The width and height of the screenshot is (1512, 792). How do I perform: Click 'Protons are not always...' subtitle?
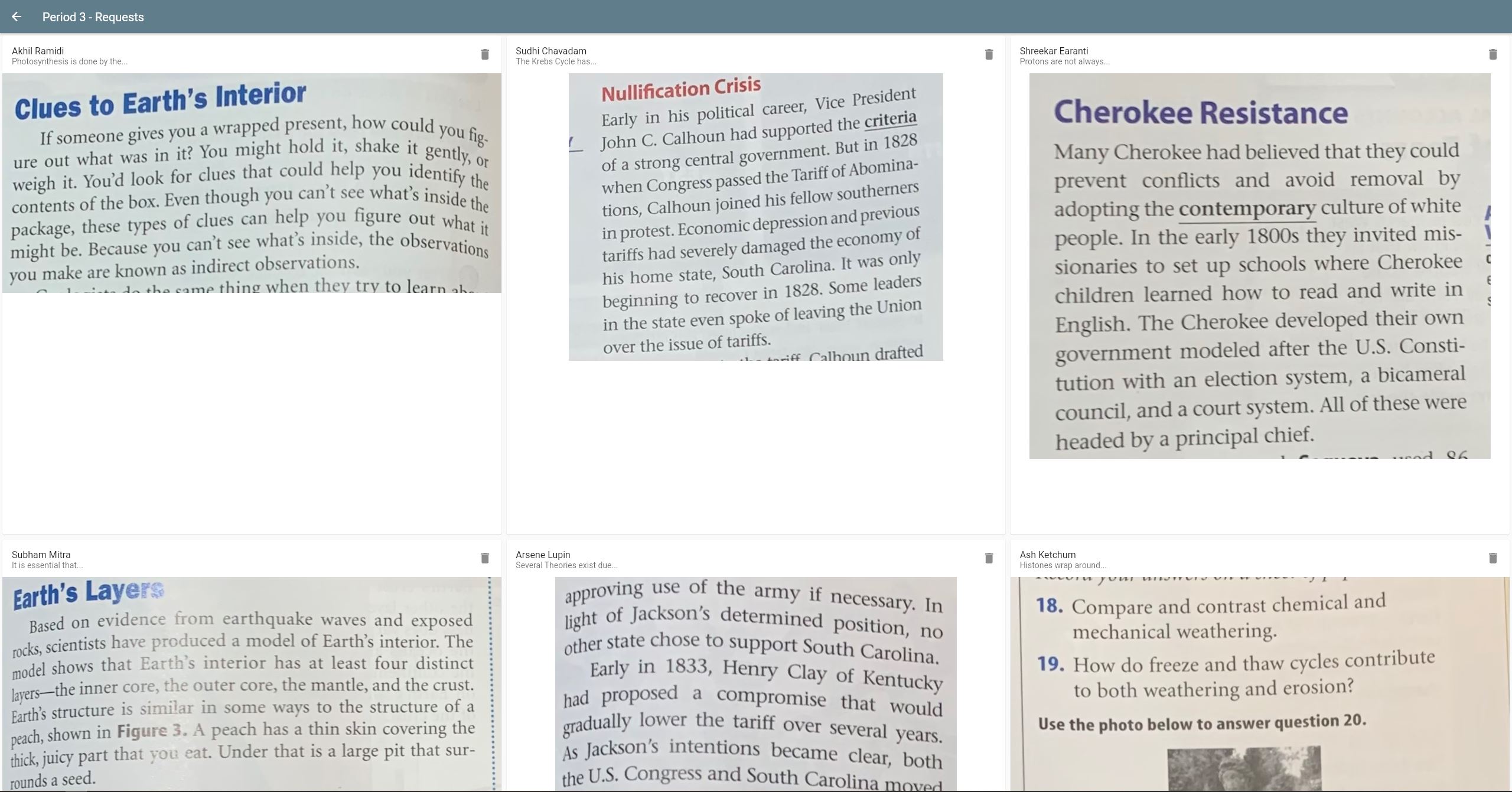(1064, 61)
